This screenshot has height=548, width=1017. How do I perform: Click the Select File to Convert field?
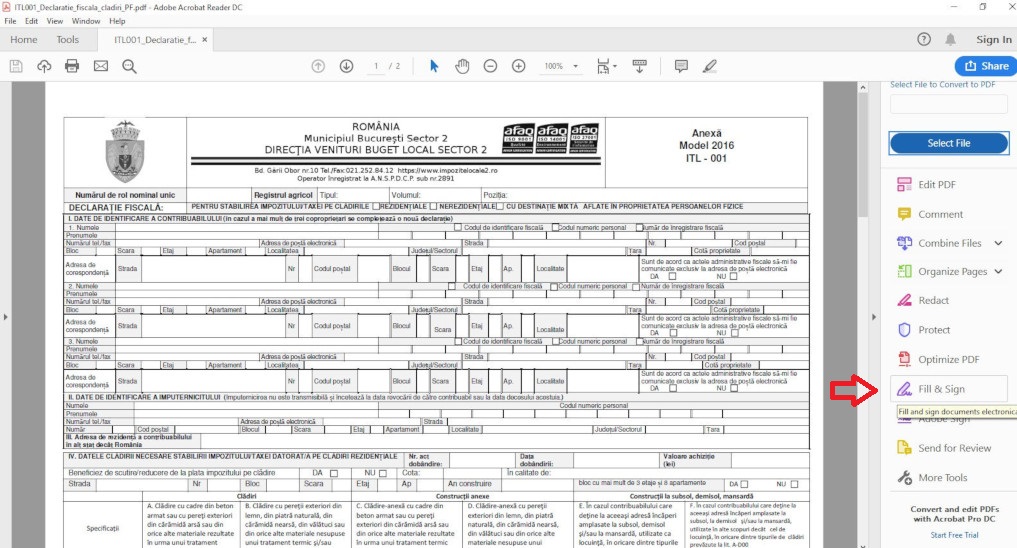click(948, 104)
